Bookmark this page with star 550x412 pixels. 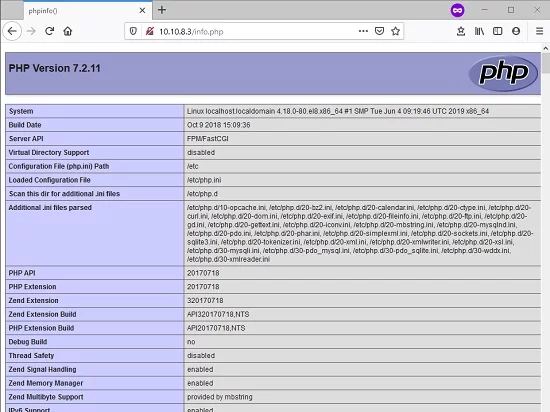point(396,31)
